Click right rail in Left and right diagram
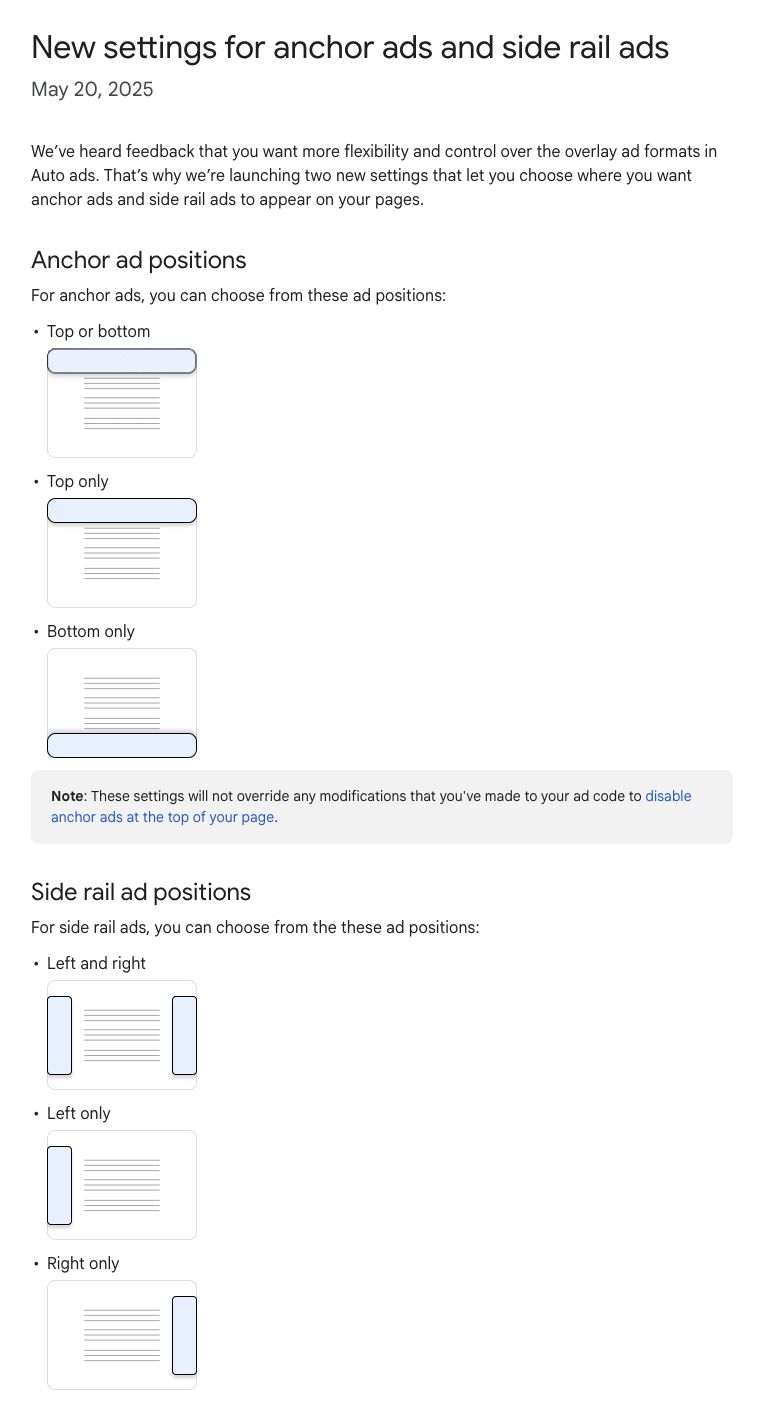Screen dimensions: 762x1404 coord(184,1035)
